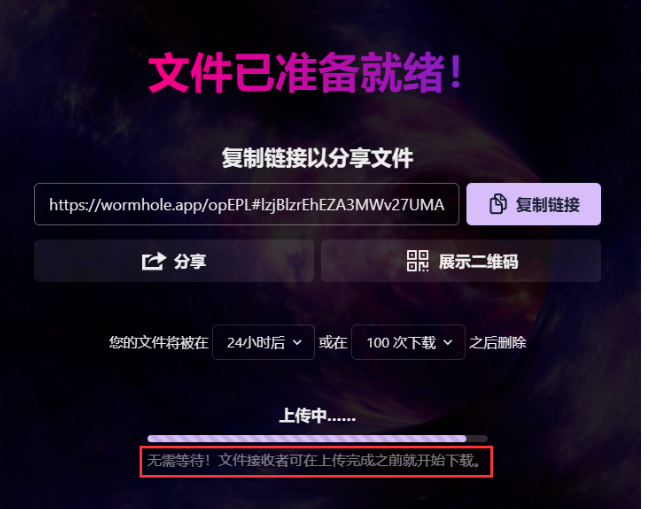This screenshot has width=647, height=509.
Task: Click the 文件已准备就绪 headline
Action: (305, 73)
